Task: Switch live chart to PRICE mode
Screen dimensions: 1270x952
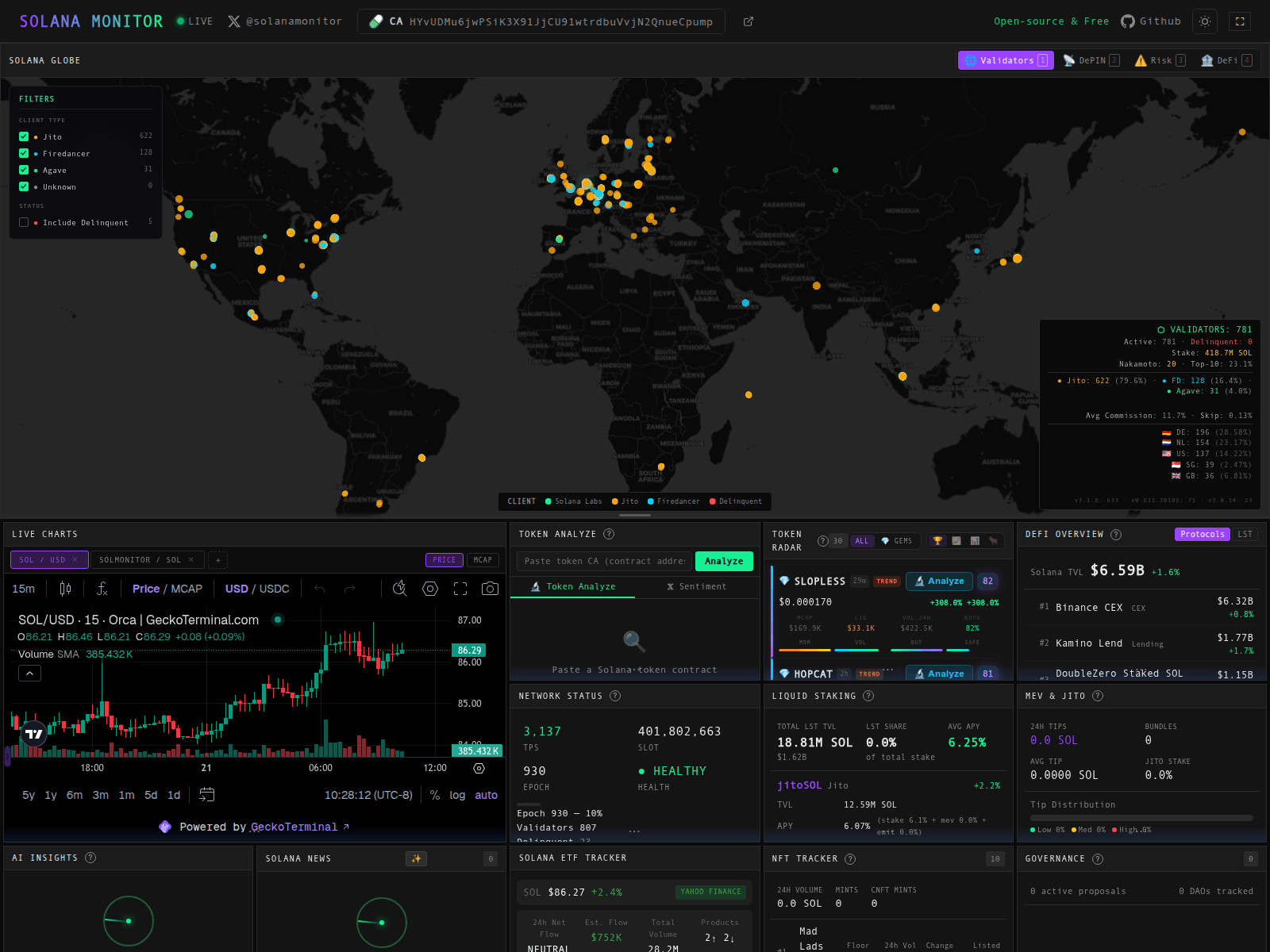Action: pyautogui.click(x=444, y=560)
